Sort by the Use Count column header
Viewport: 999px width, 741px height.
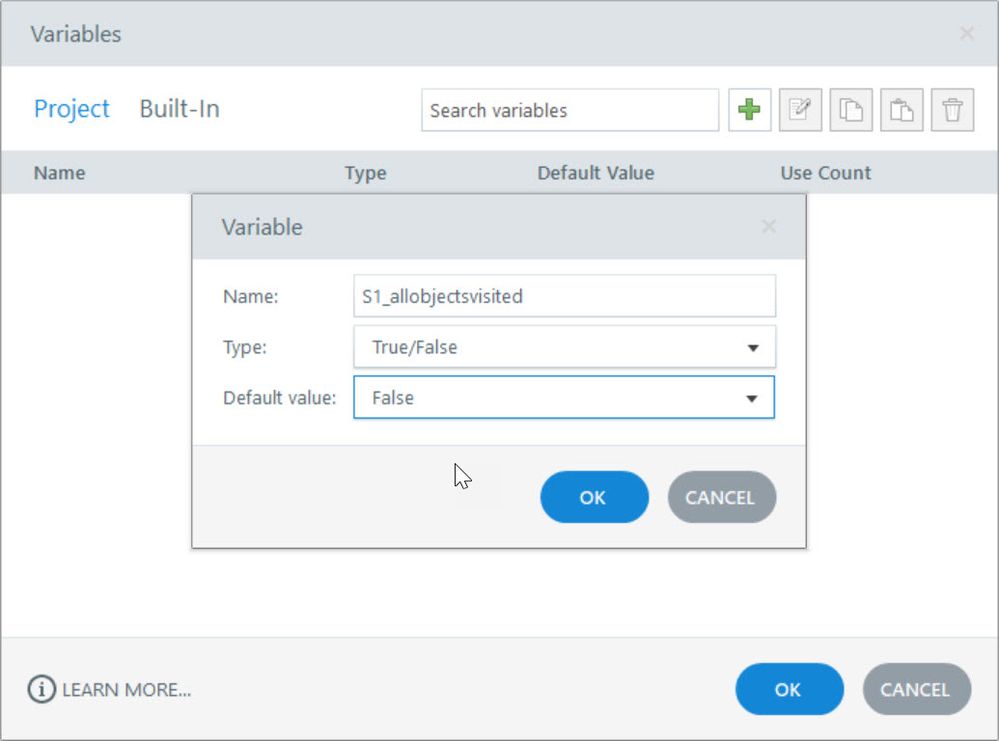(825, 173)
